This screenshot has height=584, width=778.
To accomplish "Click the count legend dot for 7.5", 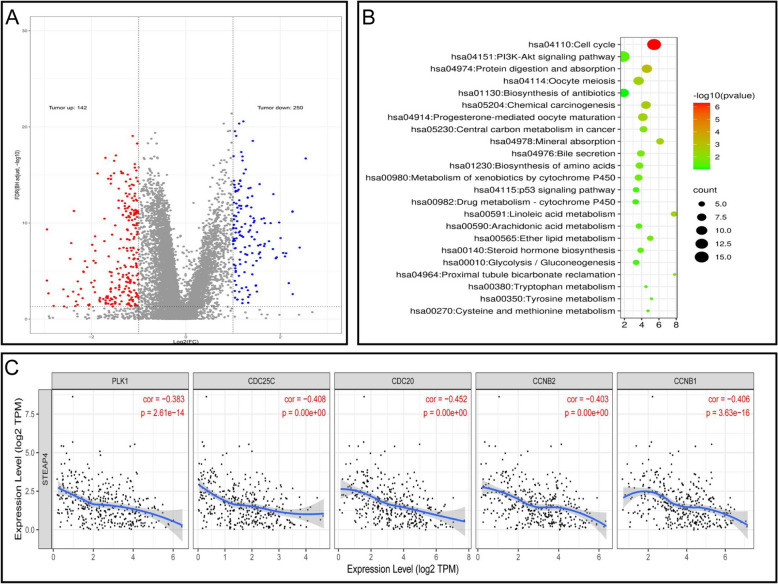I will [701, 217].
